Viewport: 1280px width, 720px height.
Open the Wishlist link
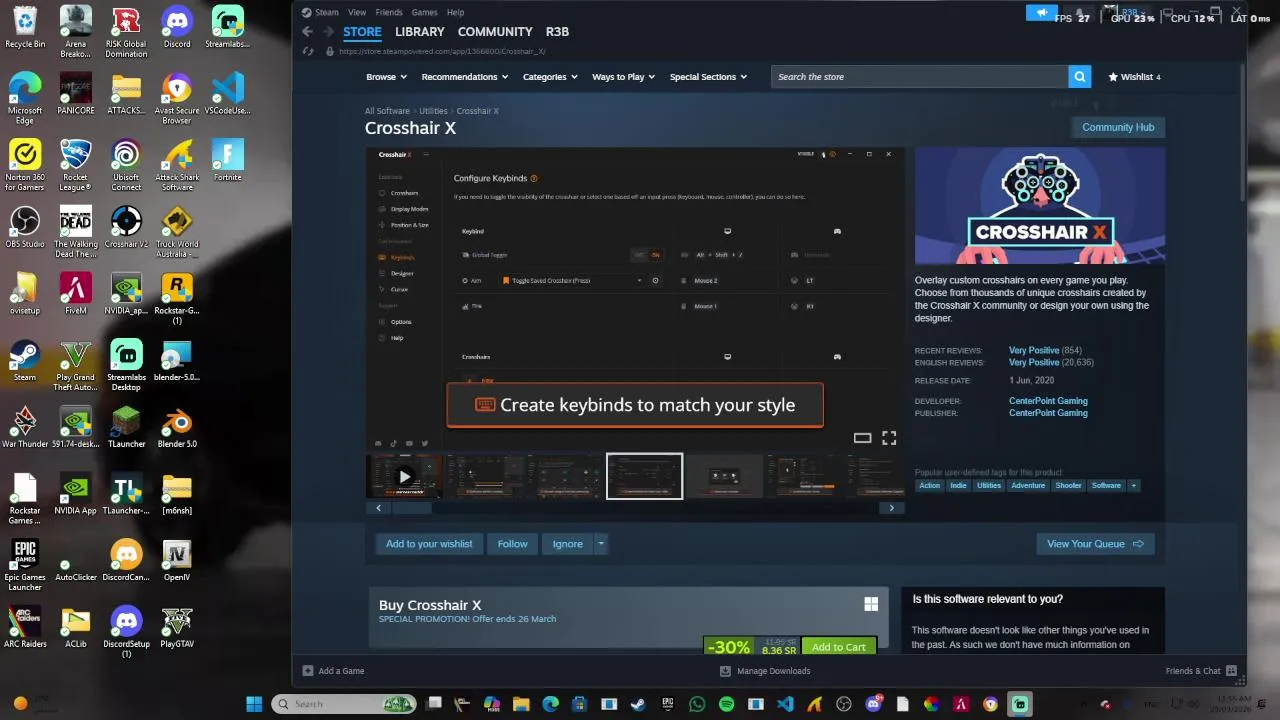pyautogui.click(x=1134, y=77)
